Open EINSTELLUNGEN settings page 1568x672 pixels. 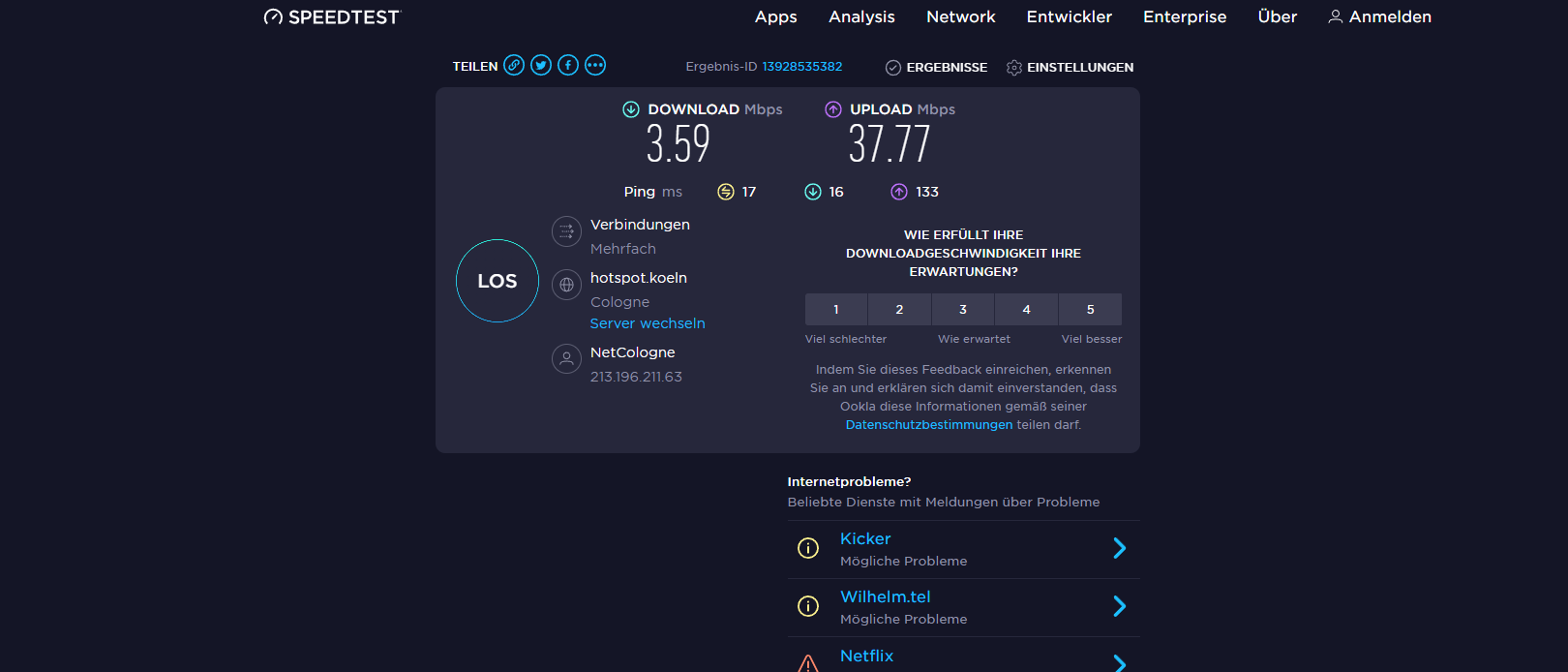click(1080, 67)
